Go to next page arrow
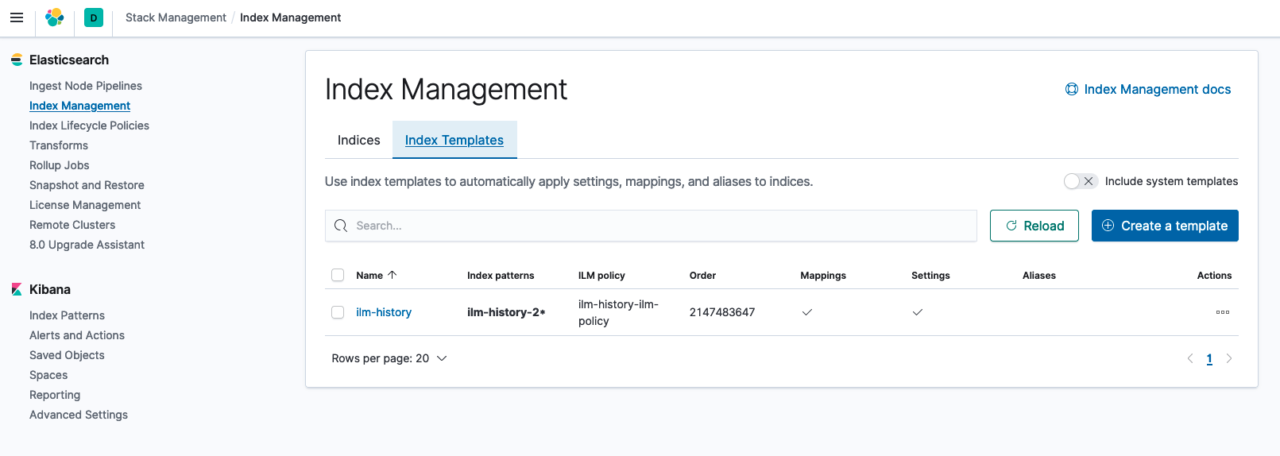The image size is (1280, 456). point(1229,358)
